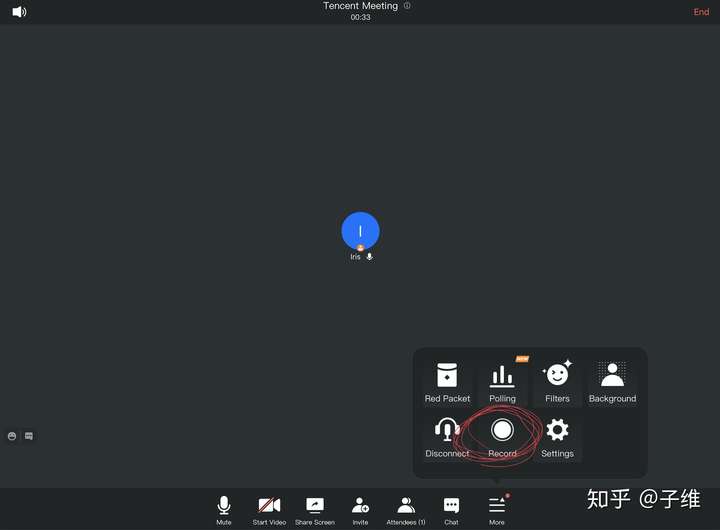Screen dimensions: 720x530
Task: Click Iris's microphone status icon
Action: [370, 257]
